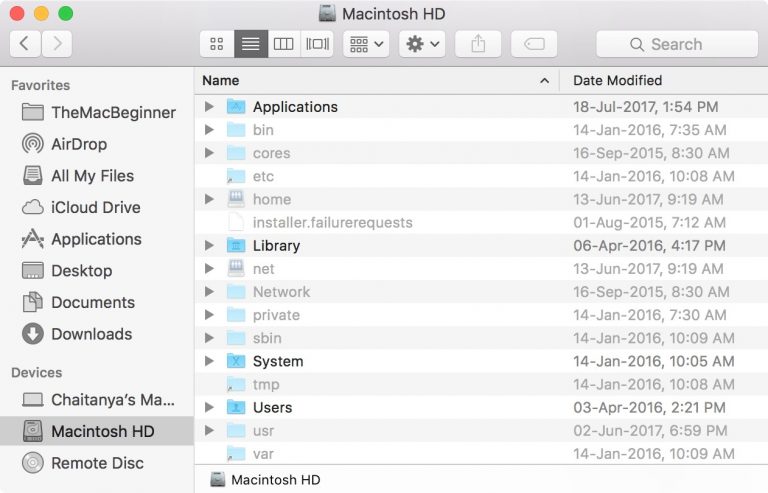Viewport: 768px width, 493px height.
Task: Open Desktop from the sidebar
Action: coord(67,271)
